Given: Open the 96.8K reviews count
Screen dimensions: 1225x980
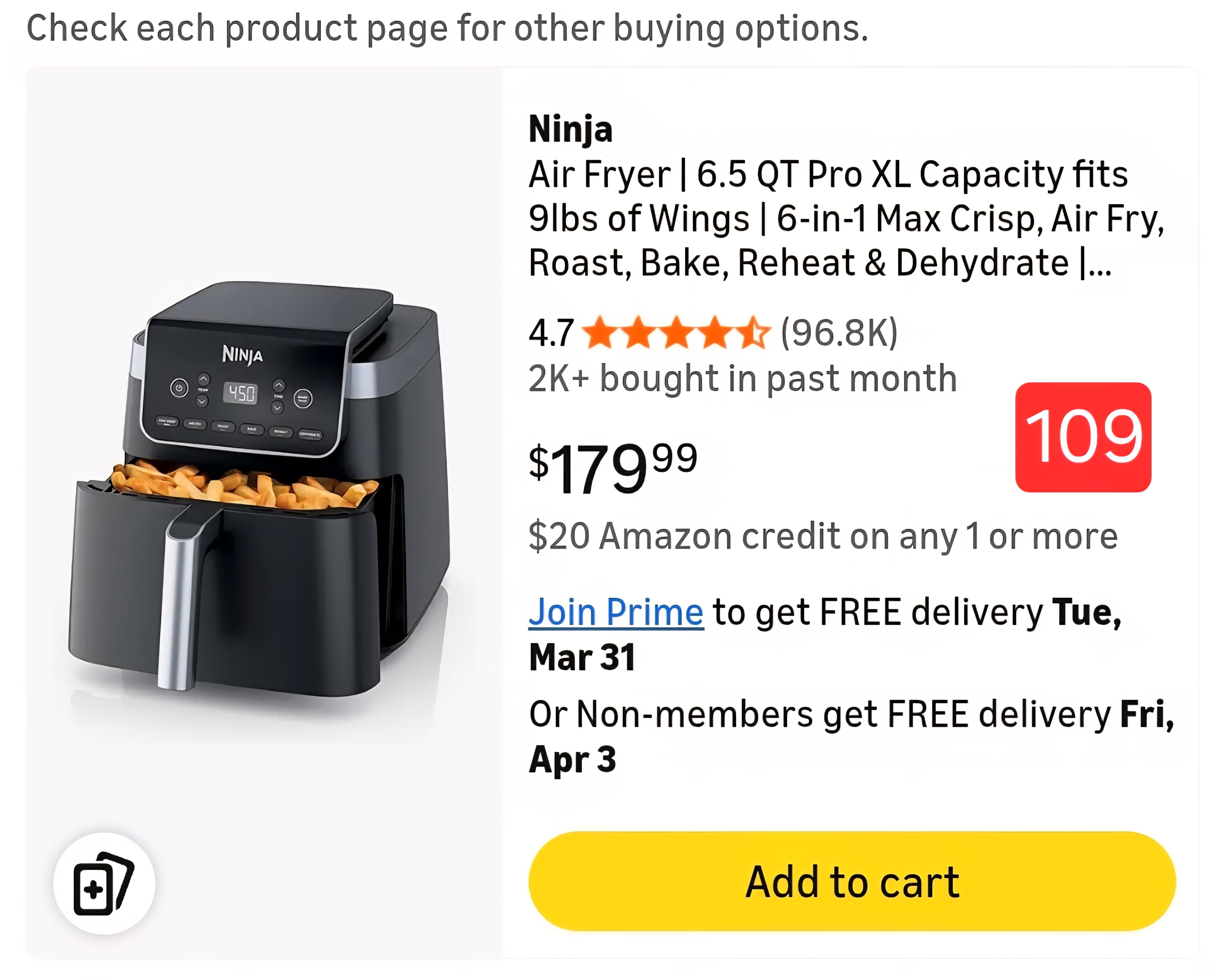Looking at the screenshot, I should [839, 333].
